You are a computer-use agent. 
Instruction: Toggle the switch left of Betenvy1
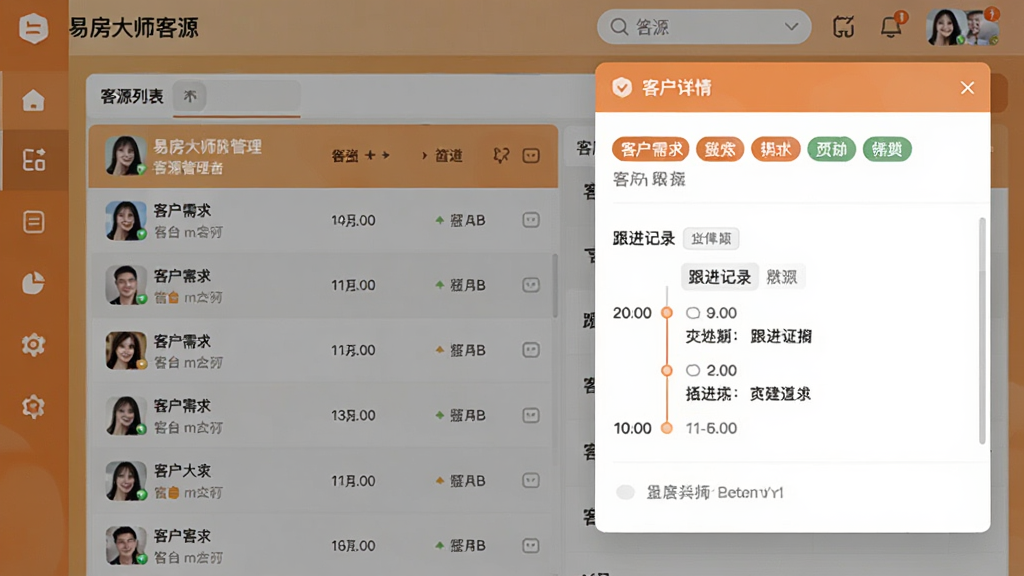[x=626, y=492]
